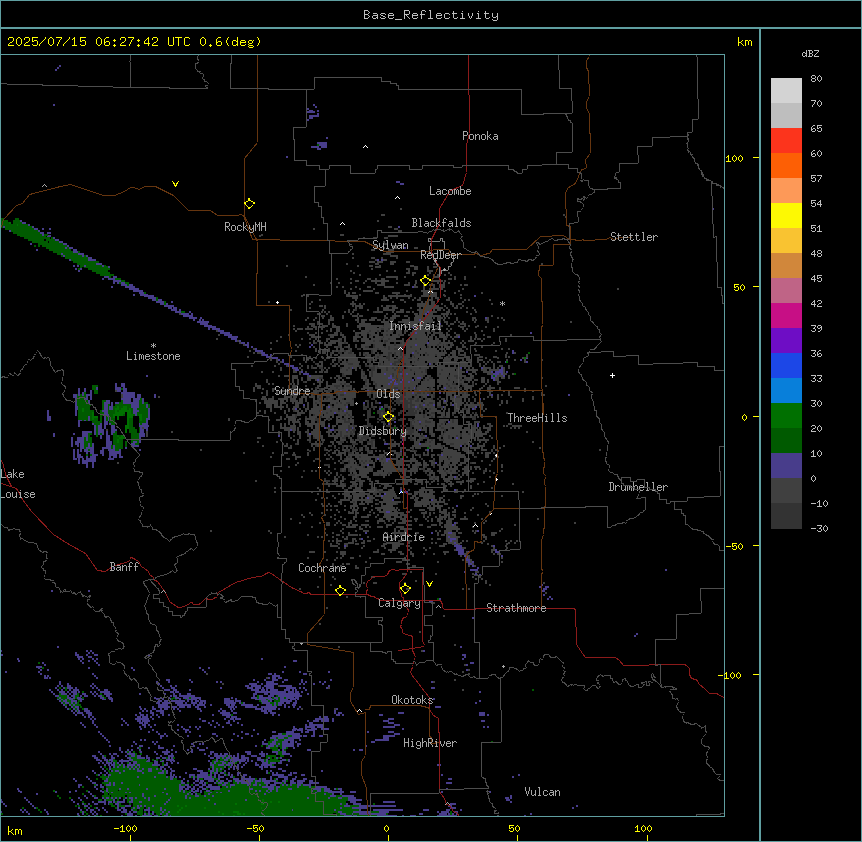Viewport: 862px width, 842px height.
Task: Click the Blackfalds city label
Action: point(441,223)
